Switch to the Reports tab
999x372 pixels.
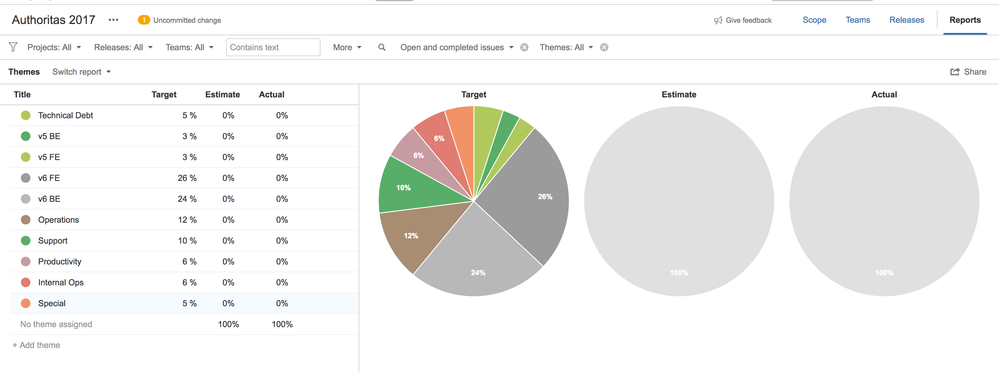click(965, 20)
